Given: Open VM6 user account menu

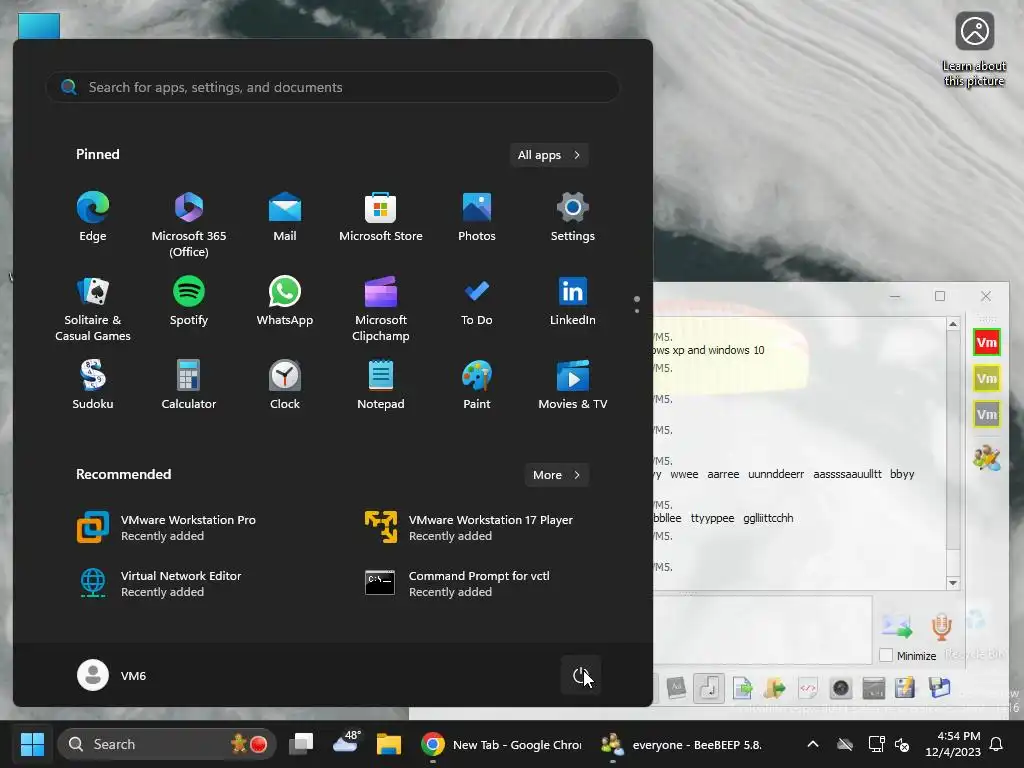Looking at the screenshot, I should [112, 675].
